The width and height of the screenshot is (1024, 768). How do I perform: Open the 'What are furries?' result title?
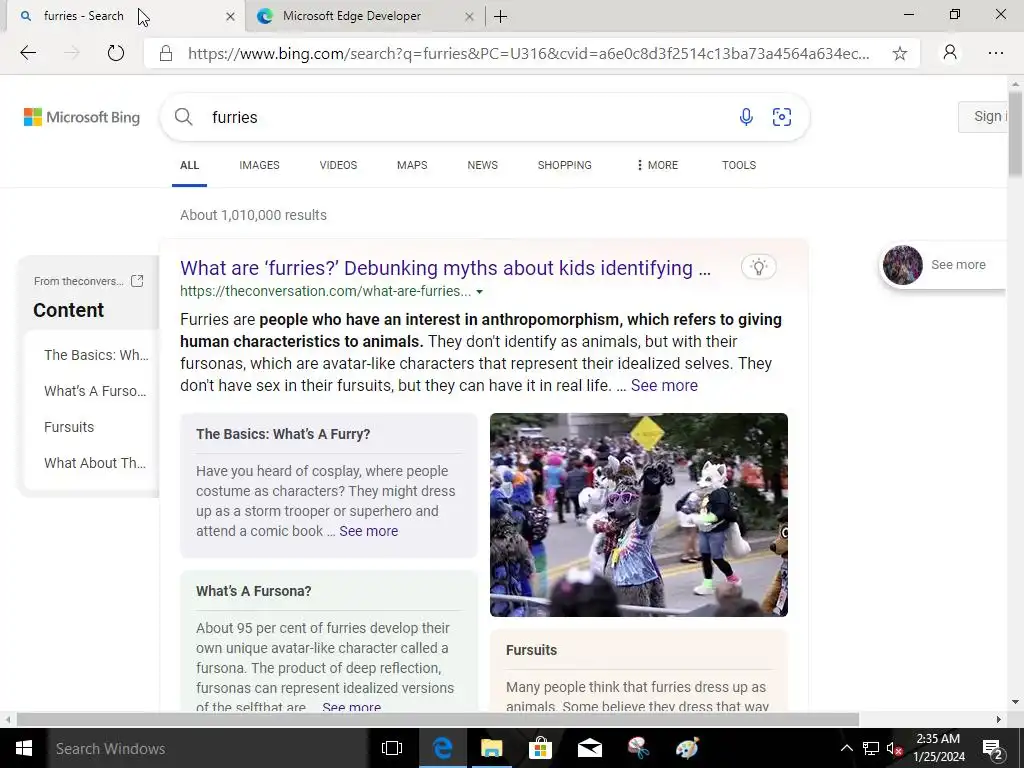point(445,268)
